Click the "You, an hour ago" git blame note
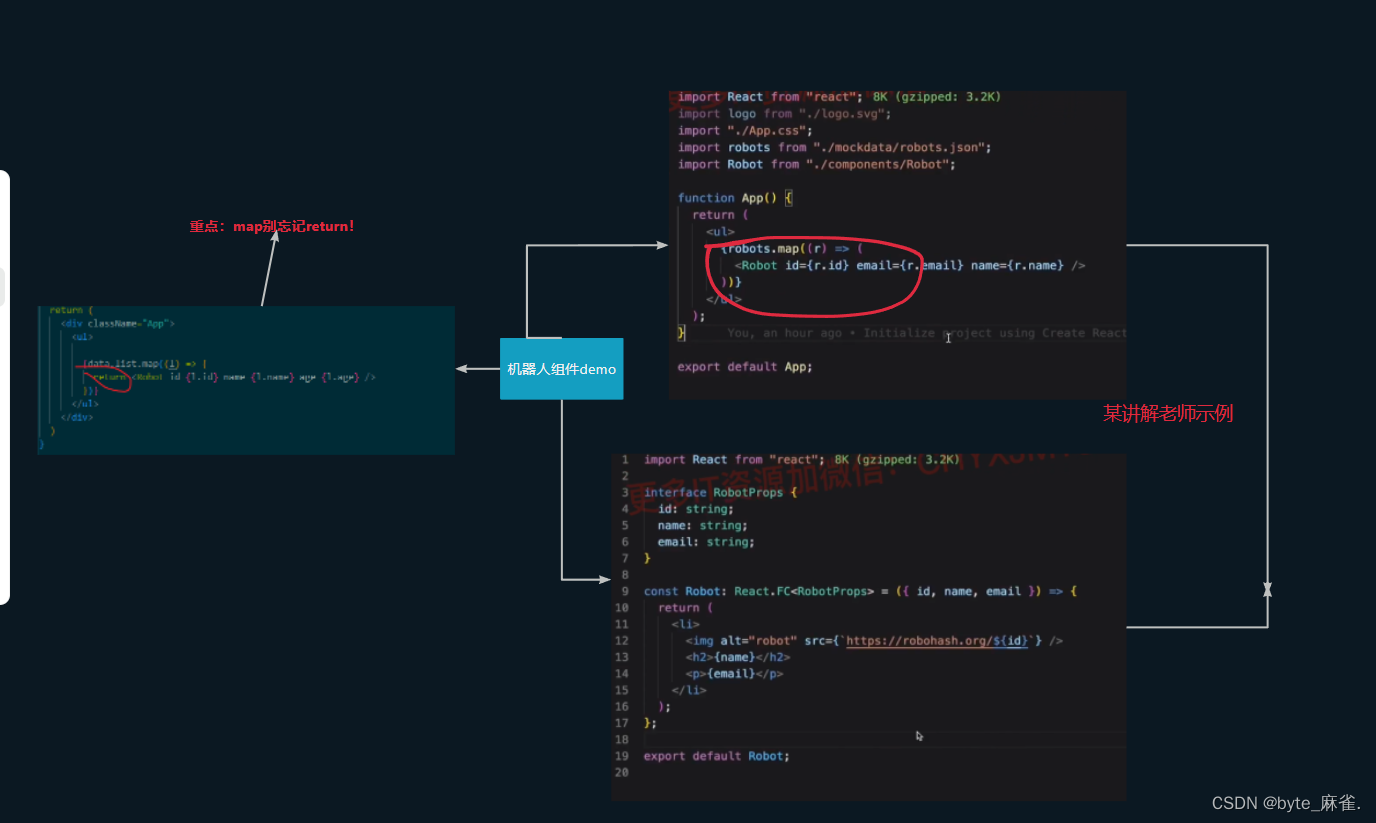Screen dimensions: 1376x823 coord(926,333)
